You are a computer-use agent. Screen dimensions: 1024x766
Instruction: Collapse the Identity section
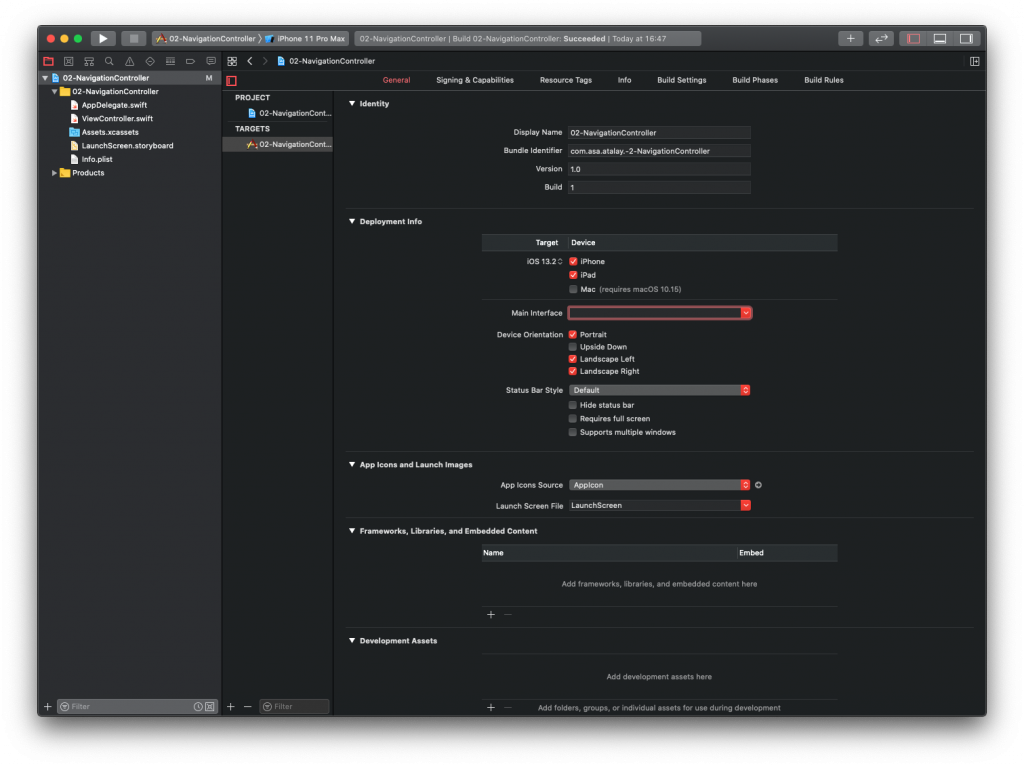pyautogui.click(x=352, y=103)
